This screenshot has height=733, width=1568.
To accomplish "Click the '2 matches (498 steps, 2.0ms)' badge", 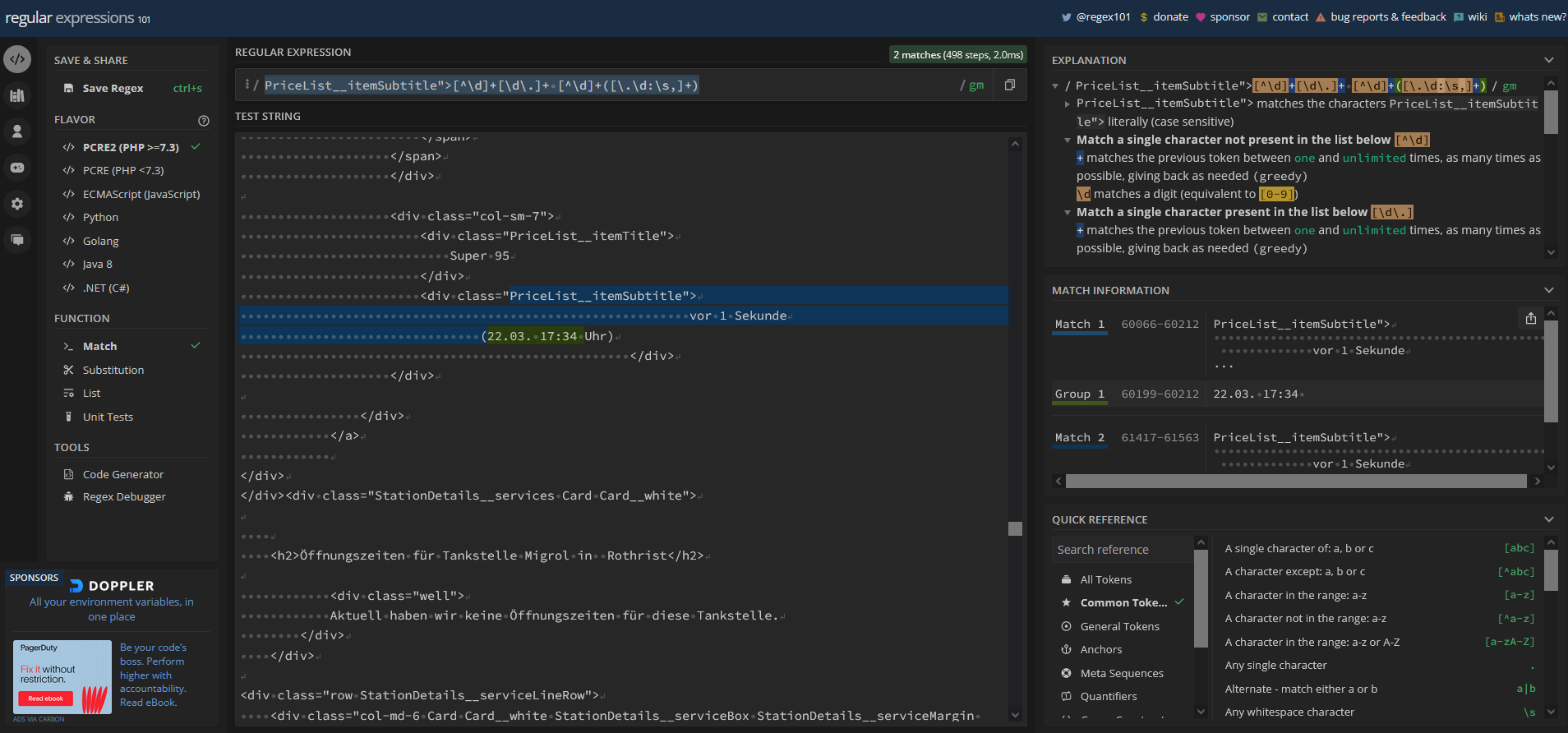I will pos(957,54).
